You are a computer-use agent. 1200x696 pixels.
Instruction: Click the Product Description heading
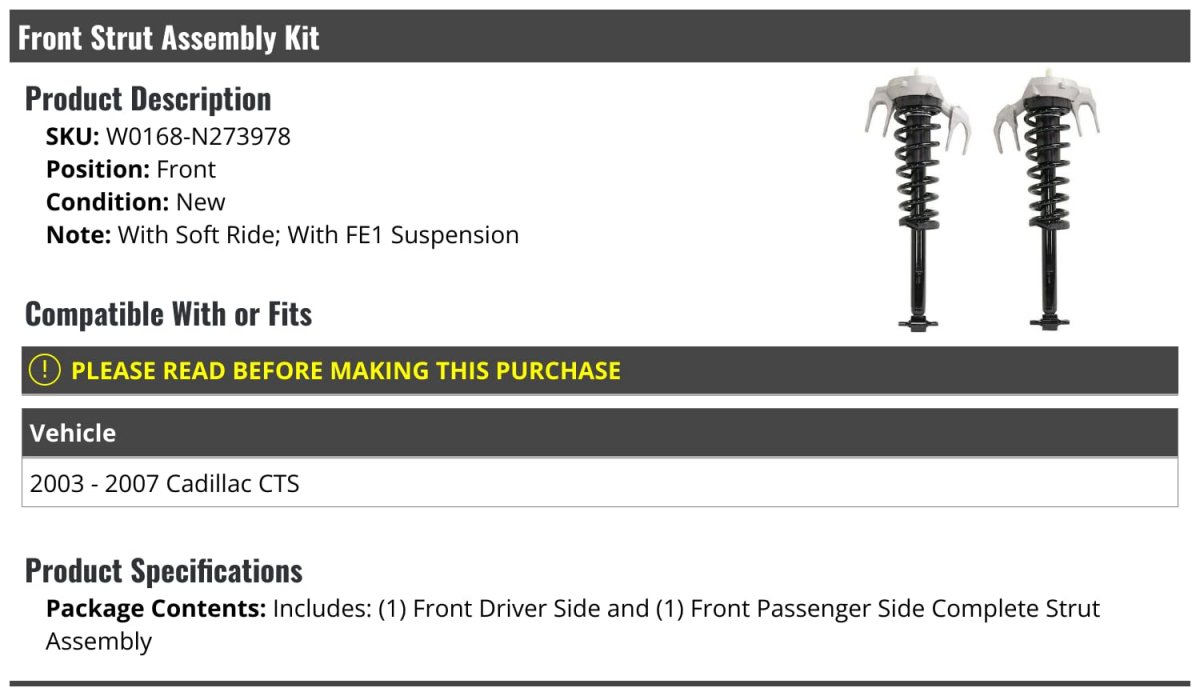click(x=148, y=99)
